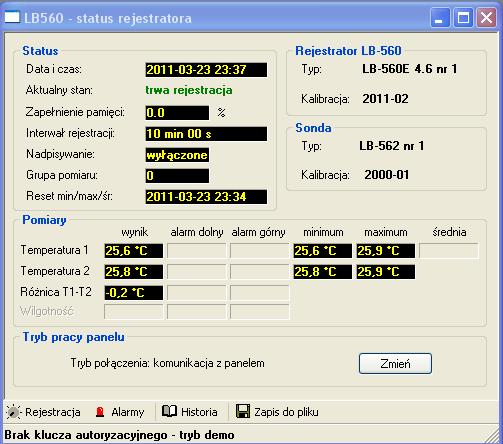The image size is (503, 444).
Task: Click Różnica T1-T2 alarm dolny field
Action: [197, 293]
